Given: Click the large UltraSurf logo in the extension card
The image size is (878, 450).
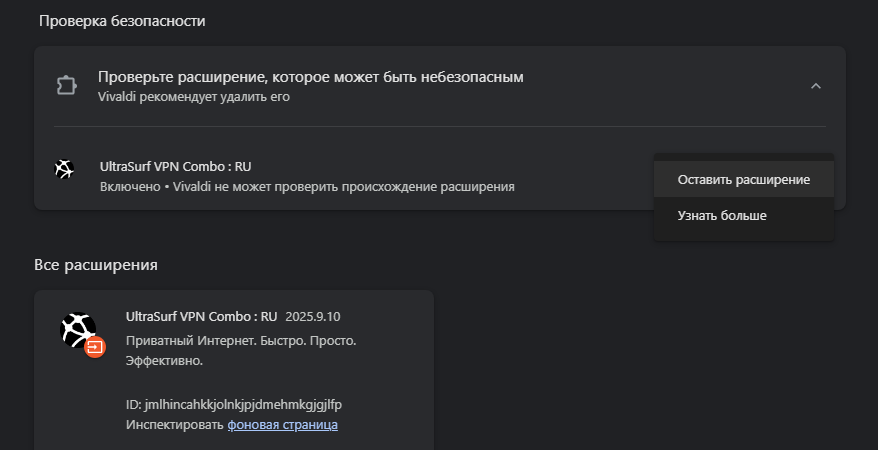Looking at the screenshot, I should pyautogui.click(x=78, y=330).
